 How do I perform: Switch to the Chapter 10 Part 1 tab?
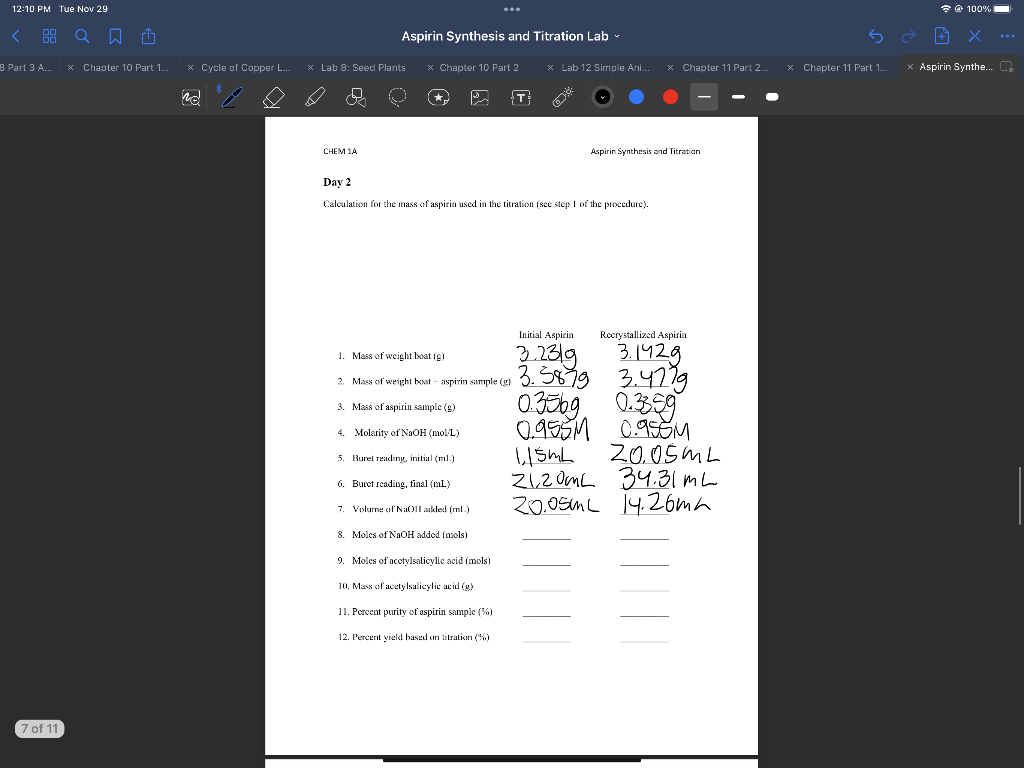click(x=125, y=67)
